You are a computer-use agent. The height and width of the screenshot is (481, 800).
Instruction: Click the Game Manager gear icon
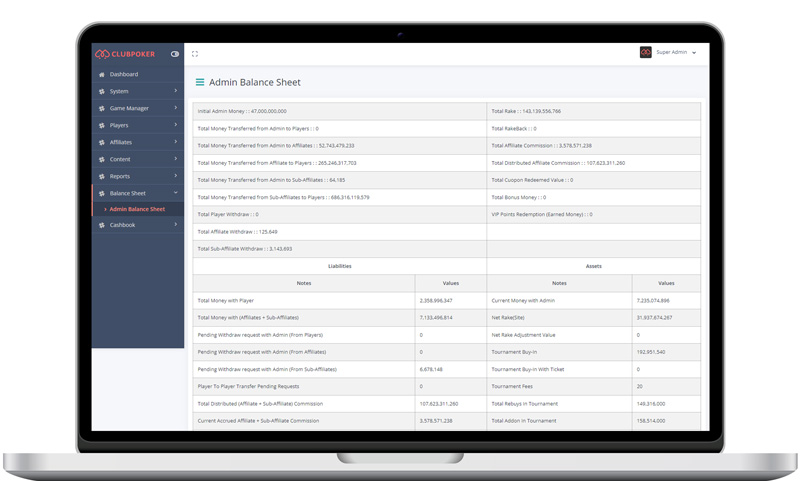102,108
